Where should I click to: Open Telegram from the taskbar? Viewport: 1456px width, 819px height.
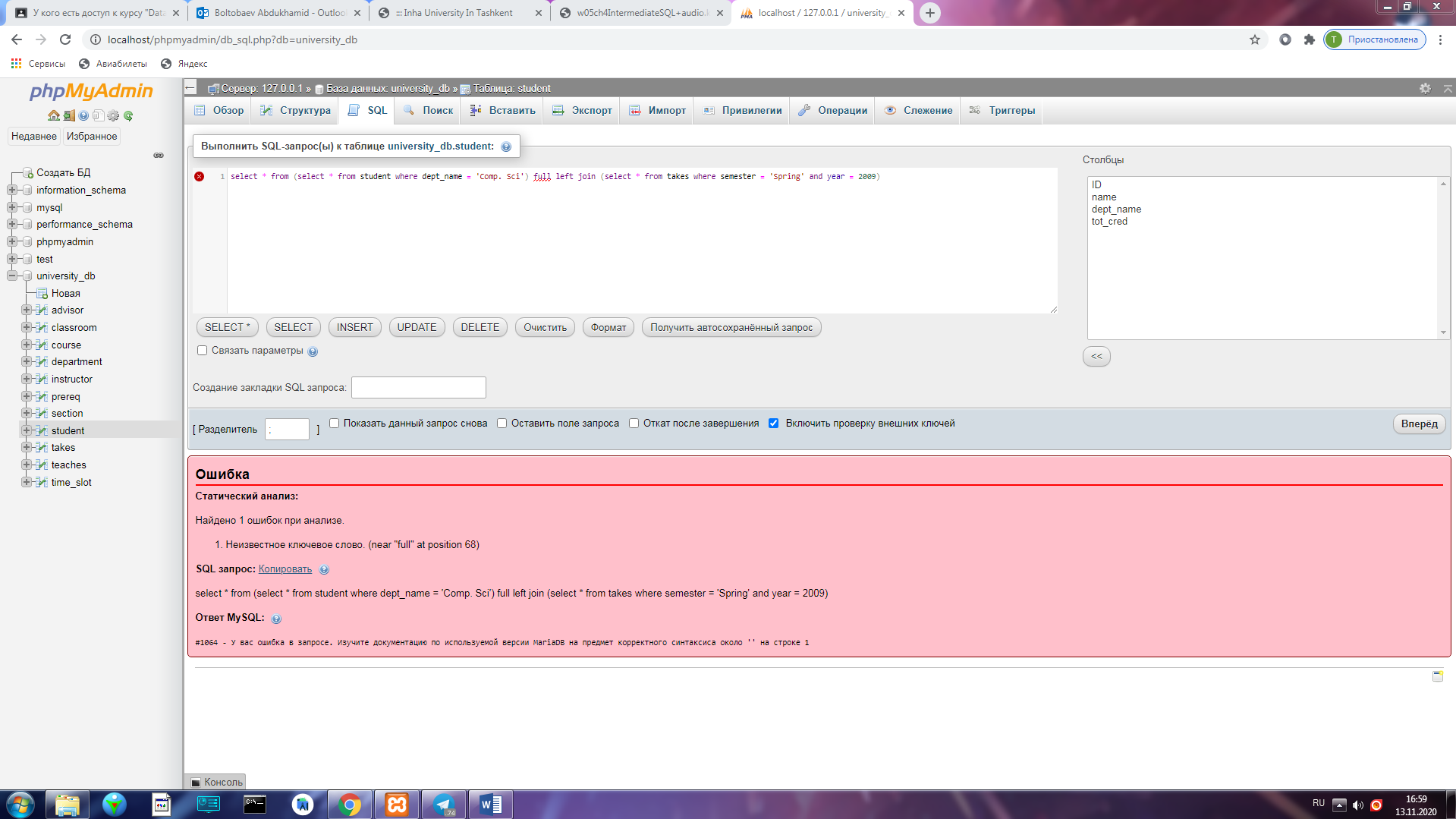click(444, 805)
